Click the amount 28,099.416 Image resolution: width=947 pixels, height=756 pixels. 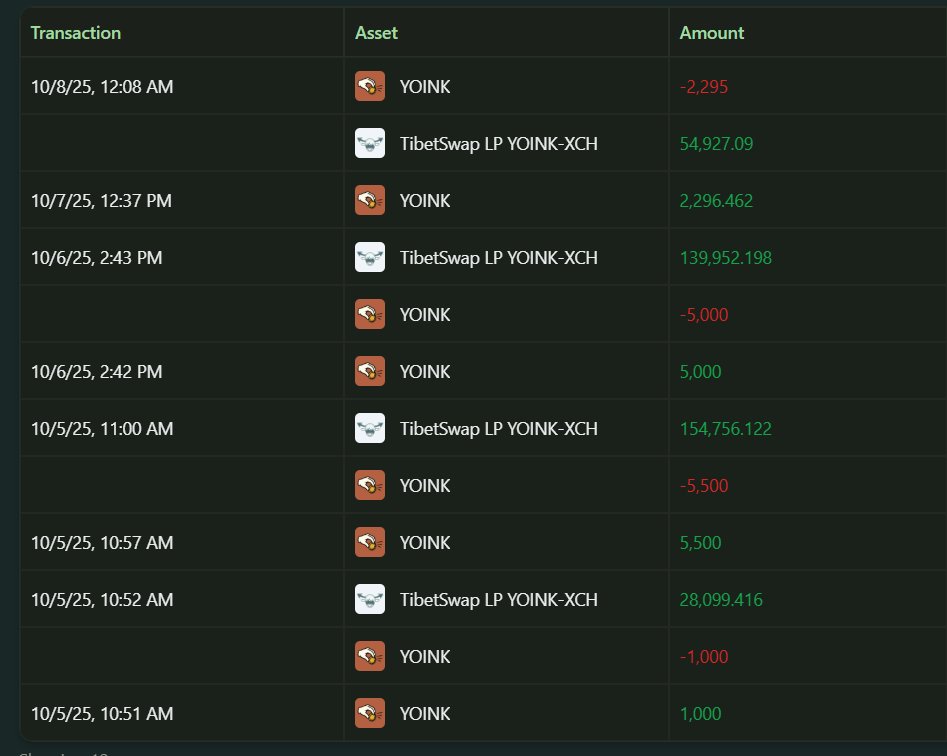click(x=721, y=600)
